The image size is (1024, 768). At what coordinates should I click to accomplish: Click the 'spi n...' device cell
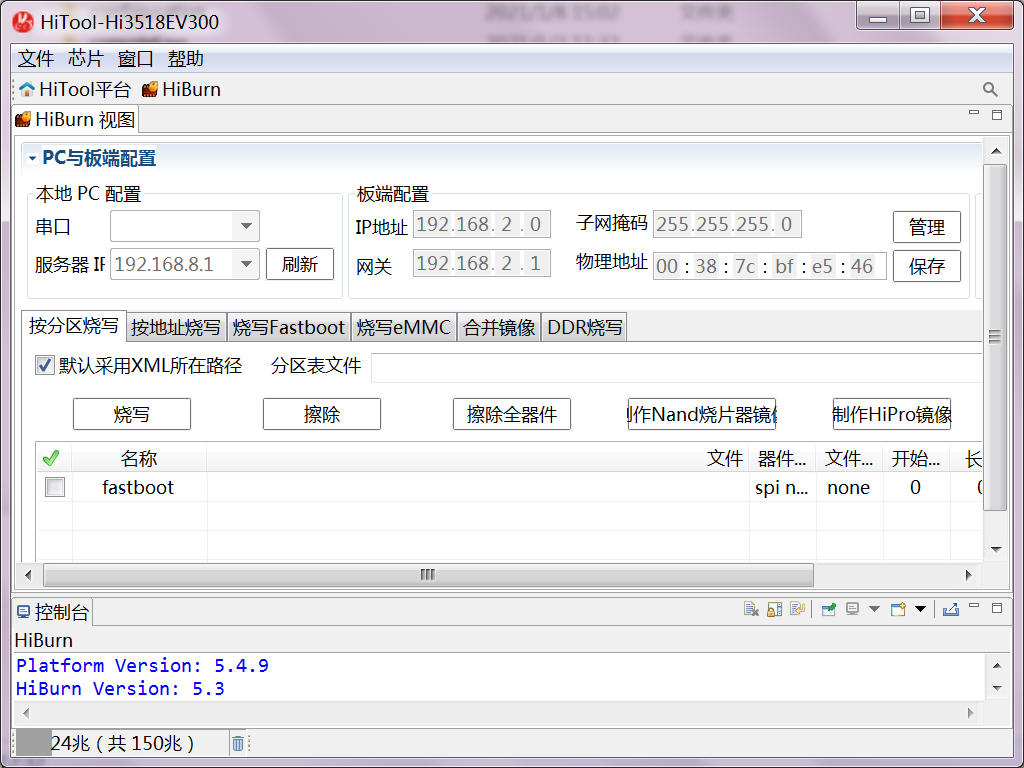782,487
